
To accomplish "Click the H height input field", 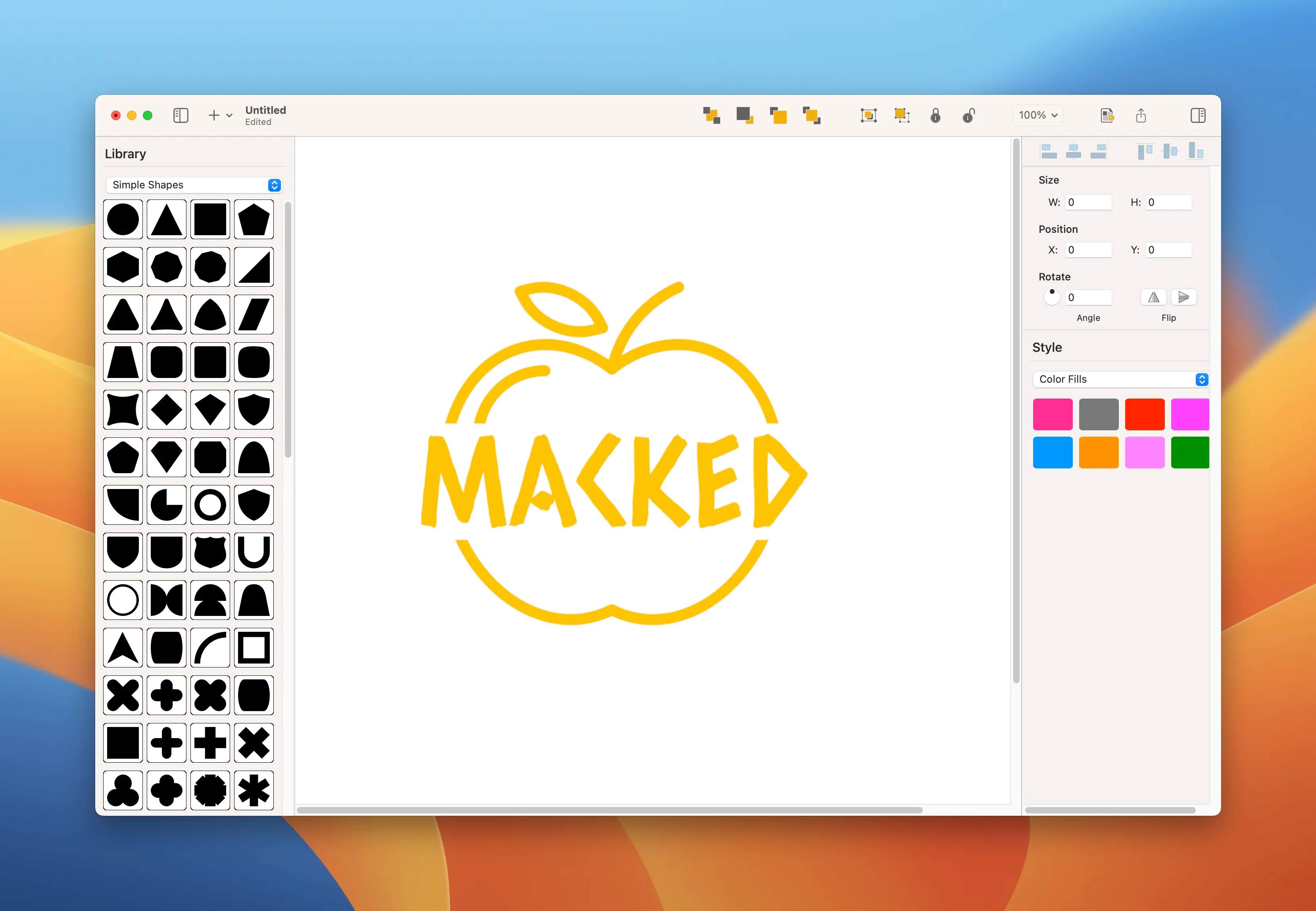I will click(x=1168, y=202).
